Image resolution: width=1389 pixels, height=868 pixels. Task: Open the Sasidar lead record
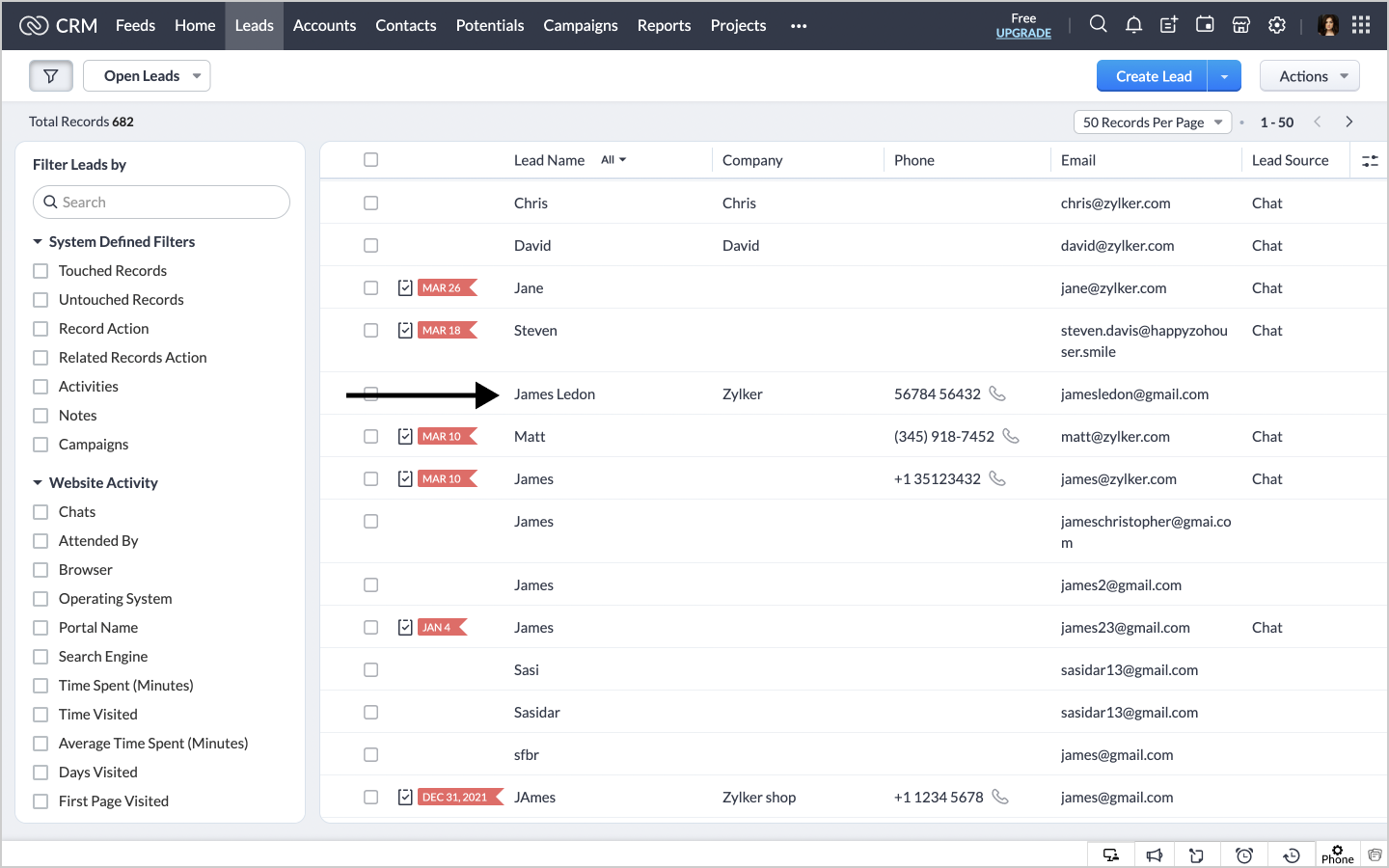pos(537,712)
